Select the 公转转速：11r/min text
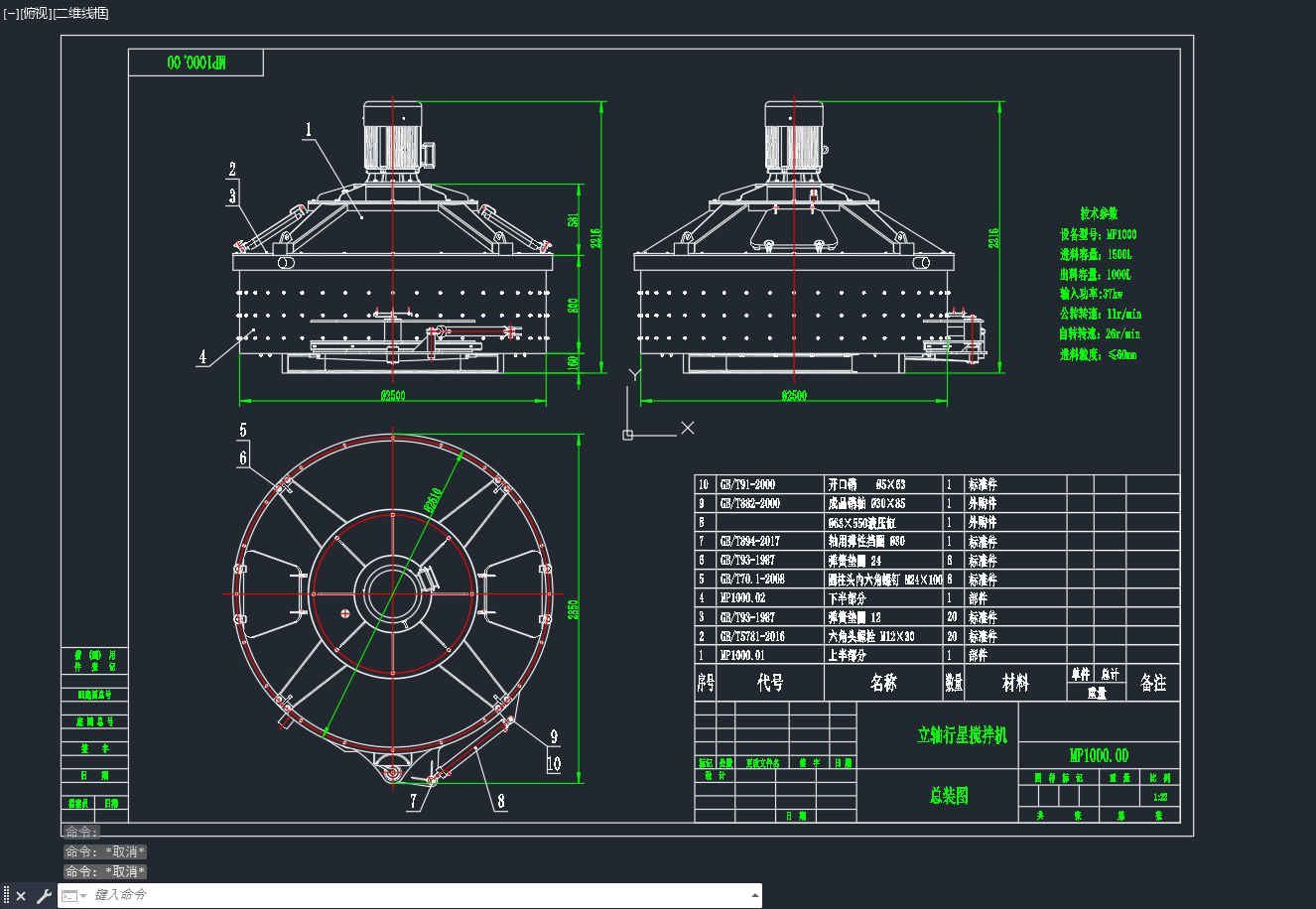 (1101, 314)
